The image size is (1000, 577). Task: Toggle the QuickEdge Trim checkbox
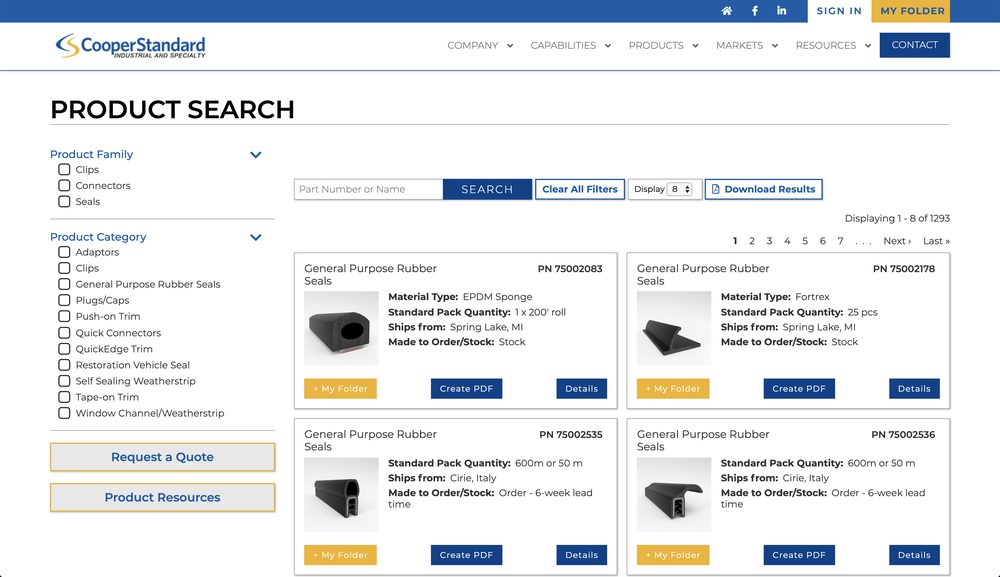(x=64, y=349)
